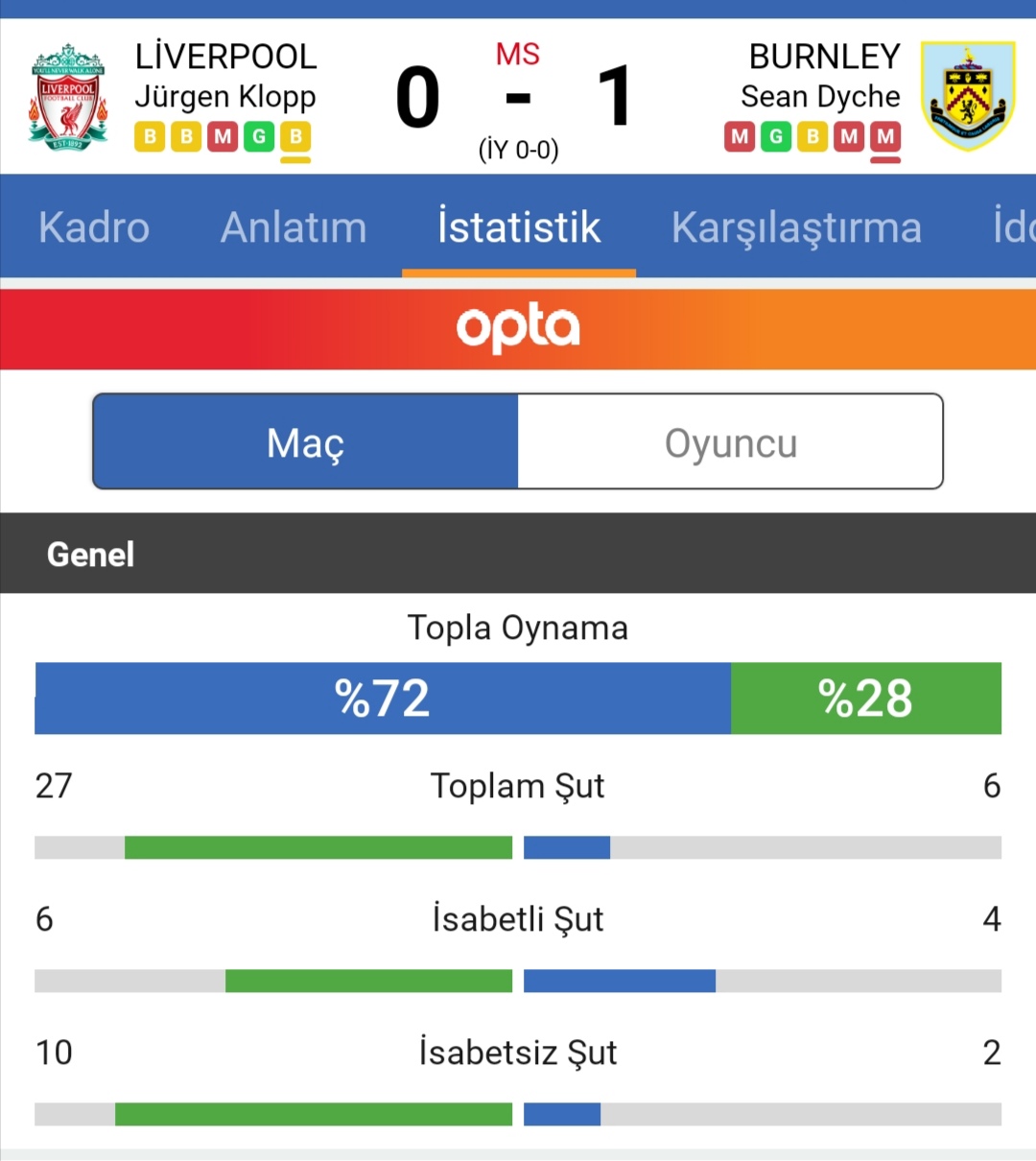
Task: Open the Sean Dyche manager link
Action: point(820,97)
